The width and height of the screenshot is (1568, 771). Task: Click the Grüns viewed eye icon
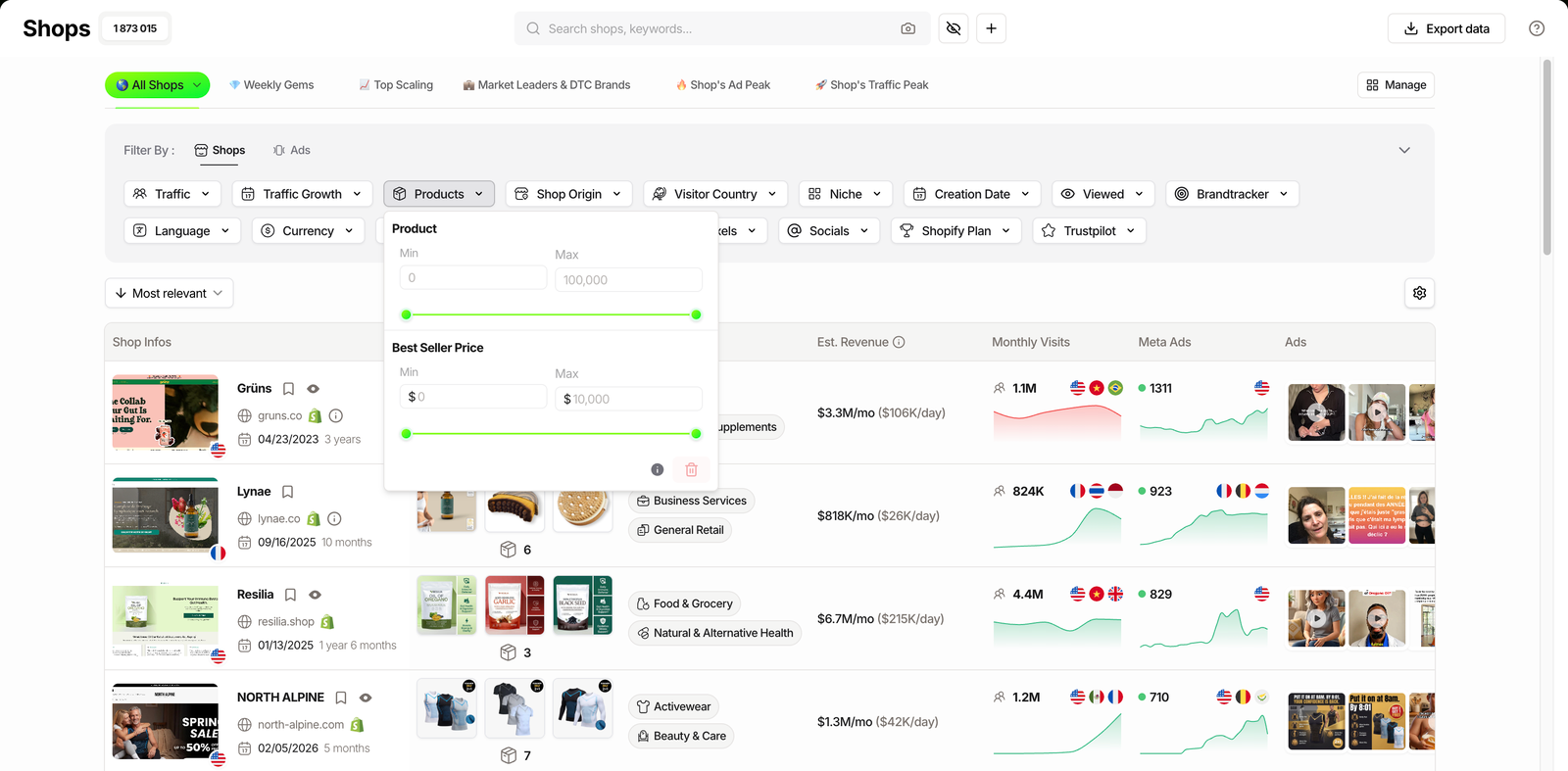(x=314, y=389)
